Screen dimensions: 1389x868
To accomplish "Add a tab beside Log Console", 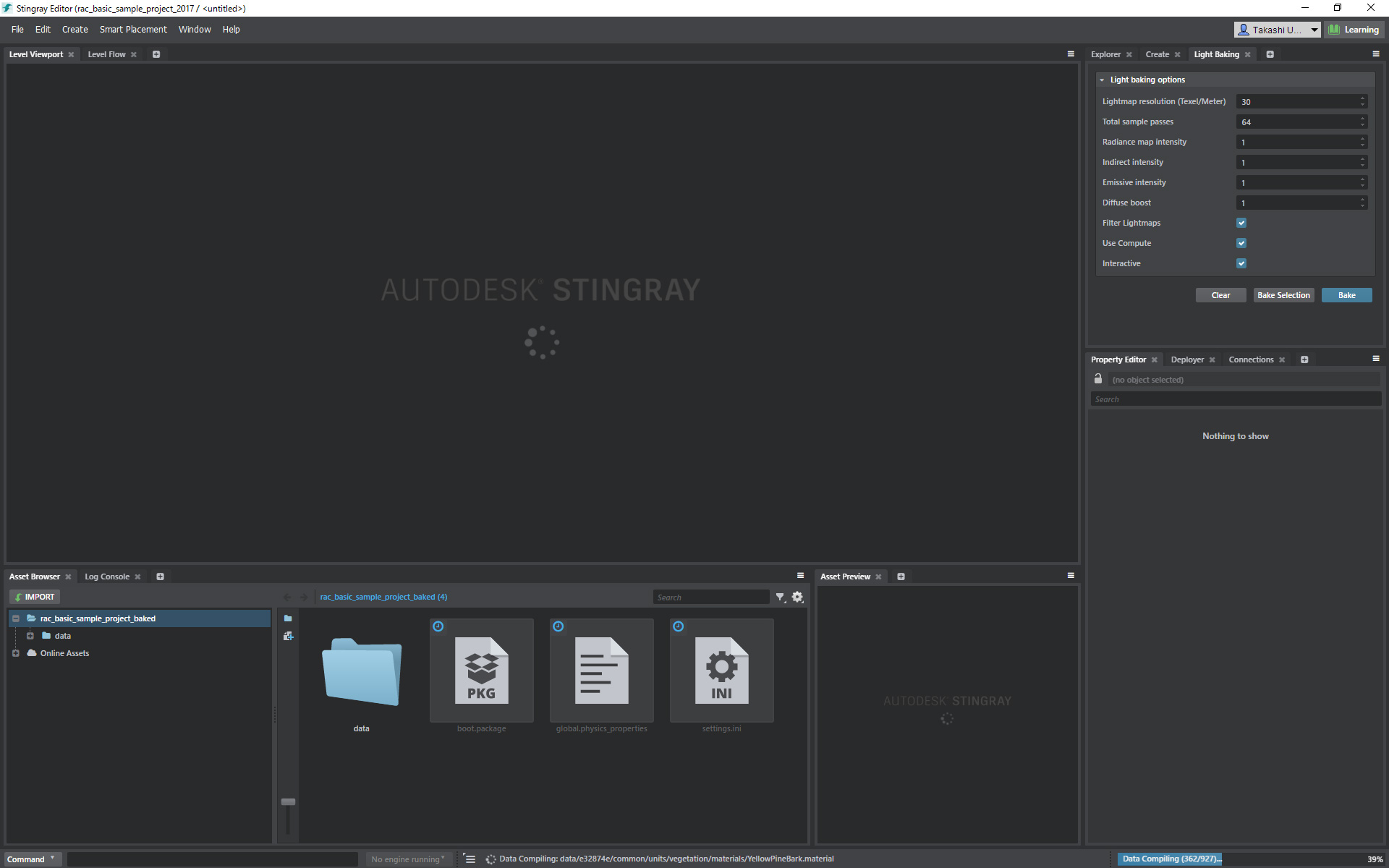I will point(161,576).
